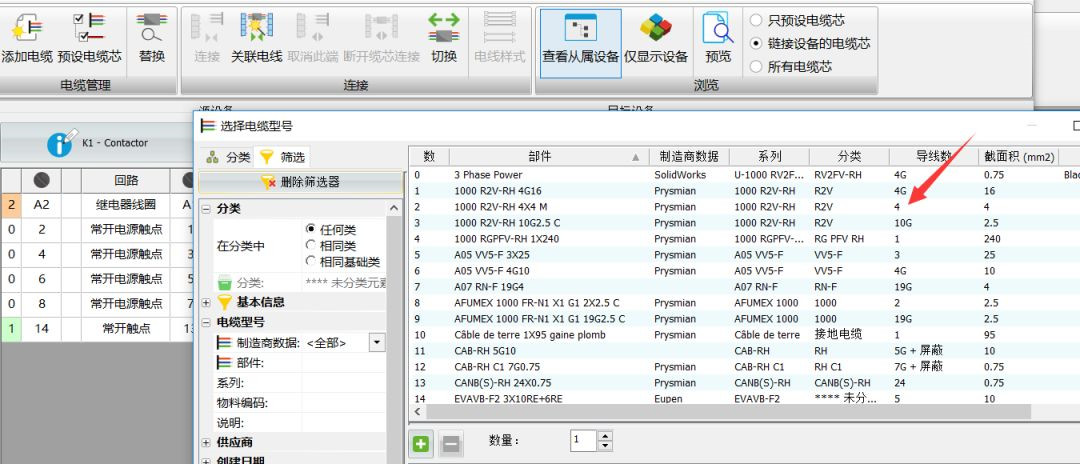Choose the 相同类 radio option

pyautogui.click(x=311, y=245)
